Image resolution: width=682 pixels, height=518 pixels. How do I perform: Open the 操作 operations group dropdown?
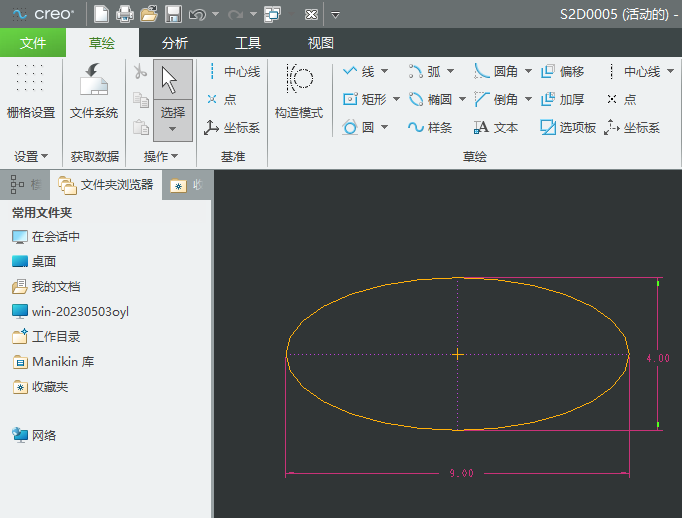pos(160,156)
